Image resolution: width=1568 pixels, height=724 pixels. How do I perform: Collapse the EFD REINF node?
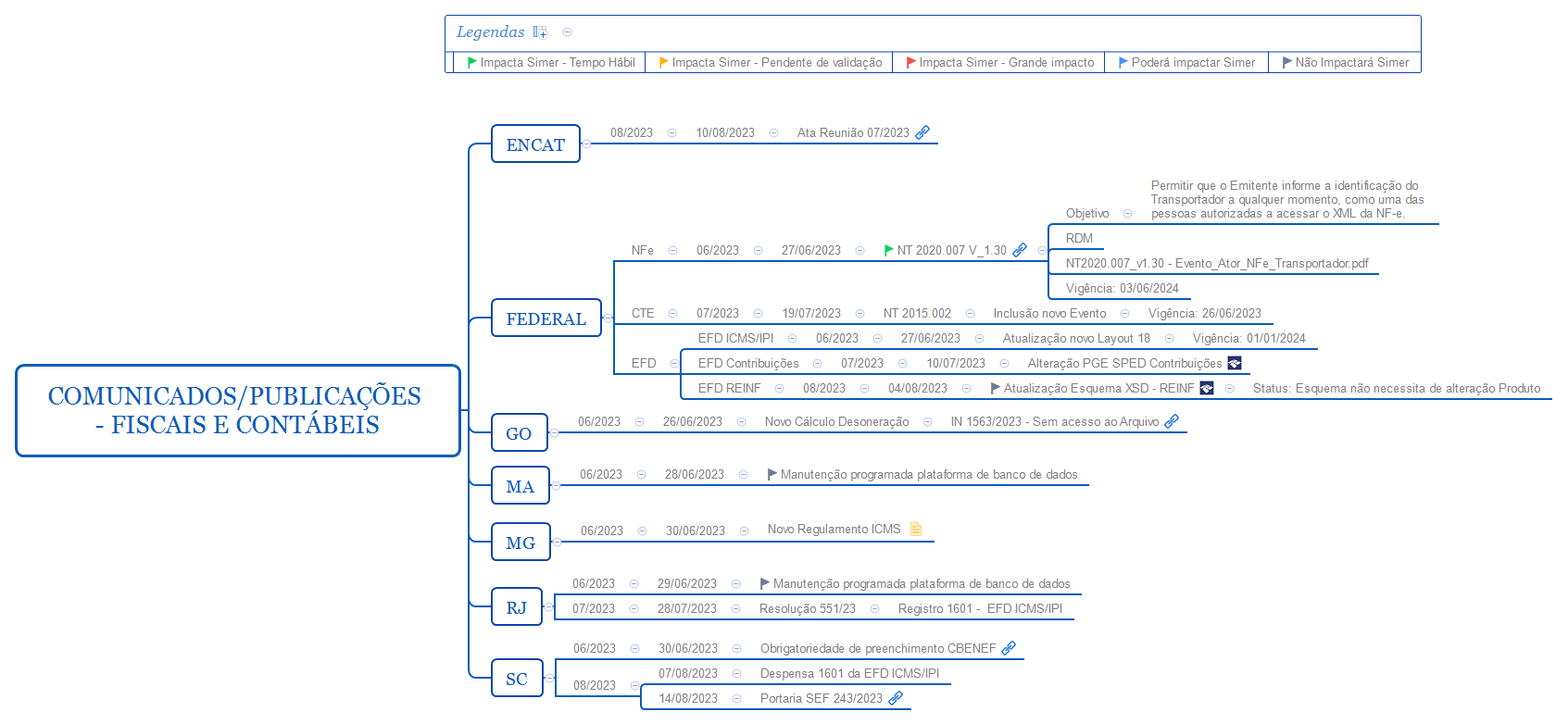click(x=780, y=388)
